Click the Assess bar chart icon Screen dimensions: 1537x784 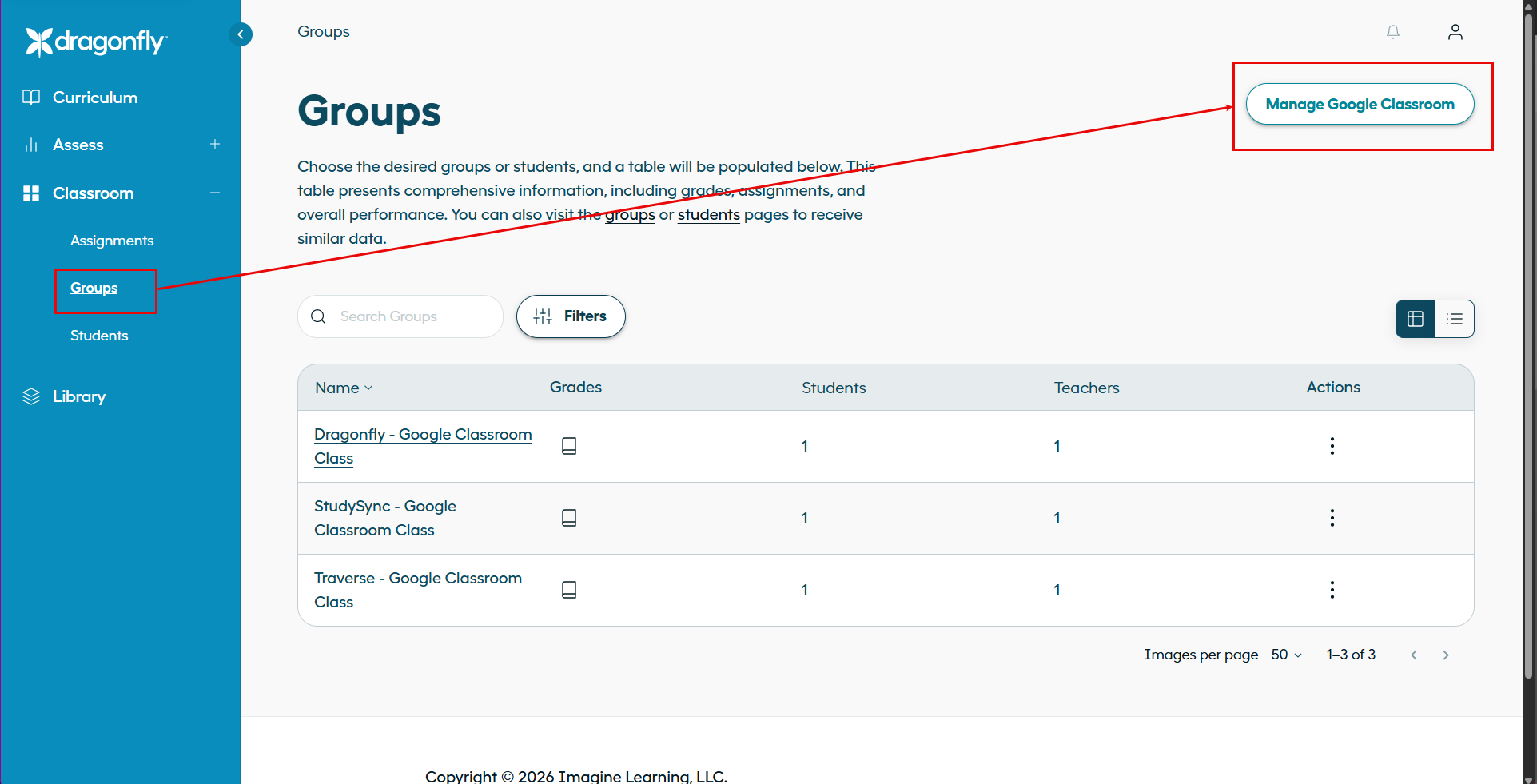31,145
